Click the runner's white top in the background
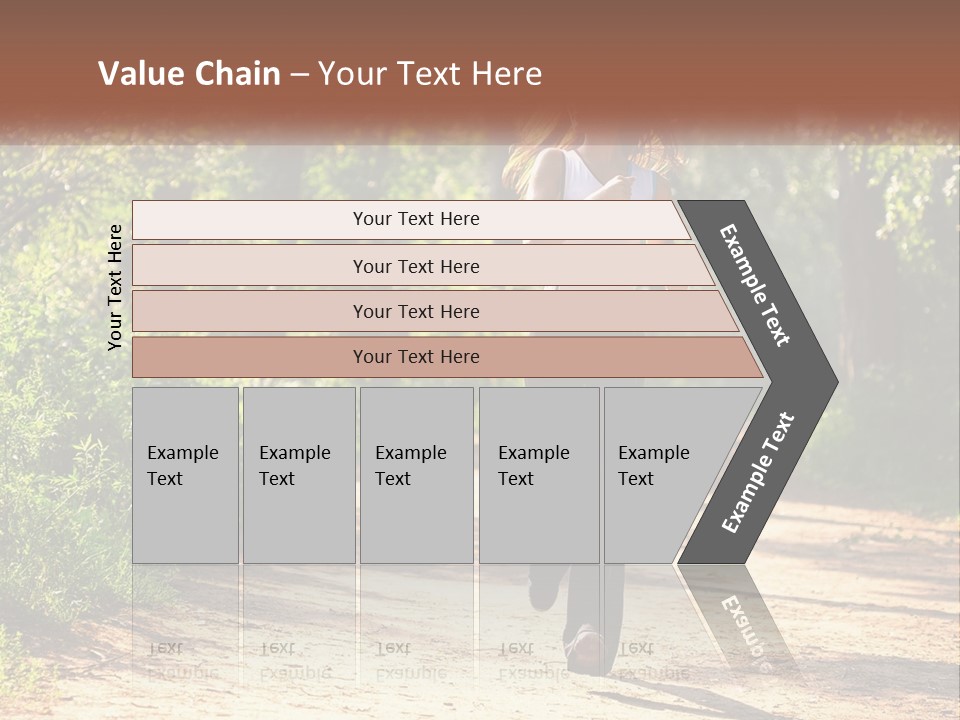960x720 pixels. pyautogui.click(x=581, y=177)
